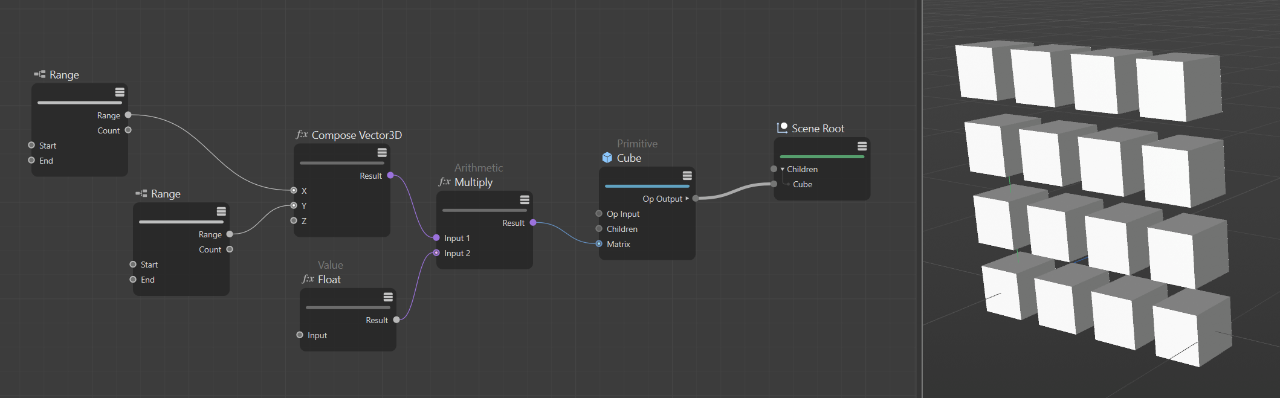Click Count port of Range feeding Y

(230, 249)
